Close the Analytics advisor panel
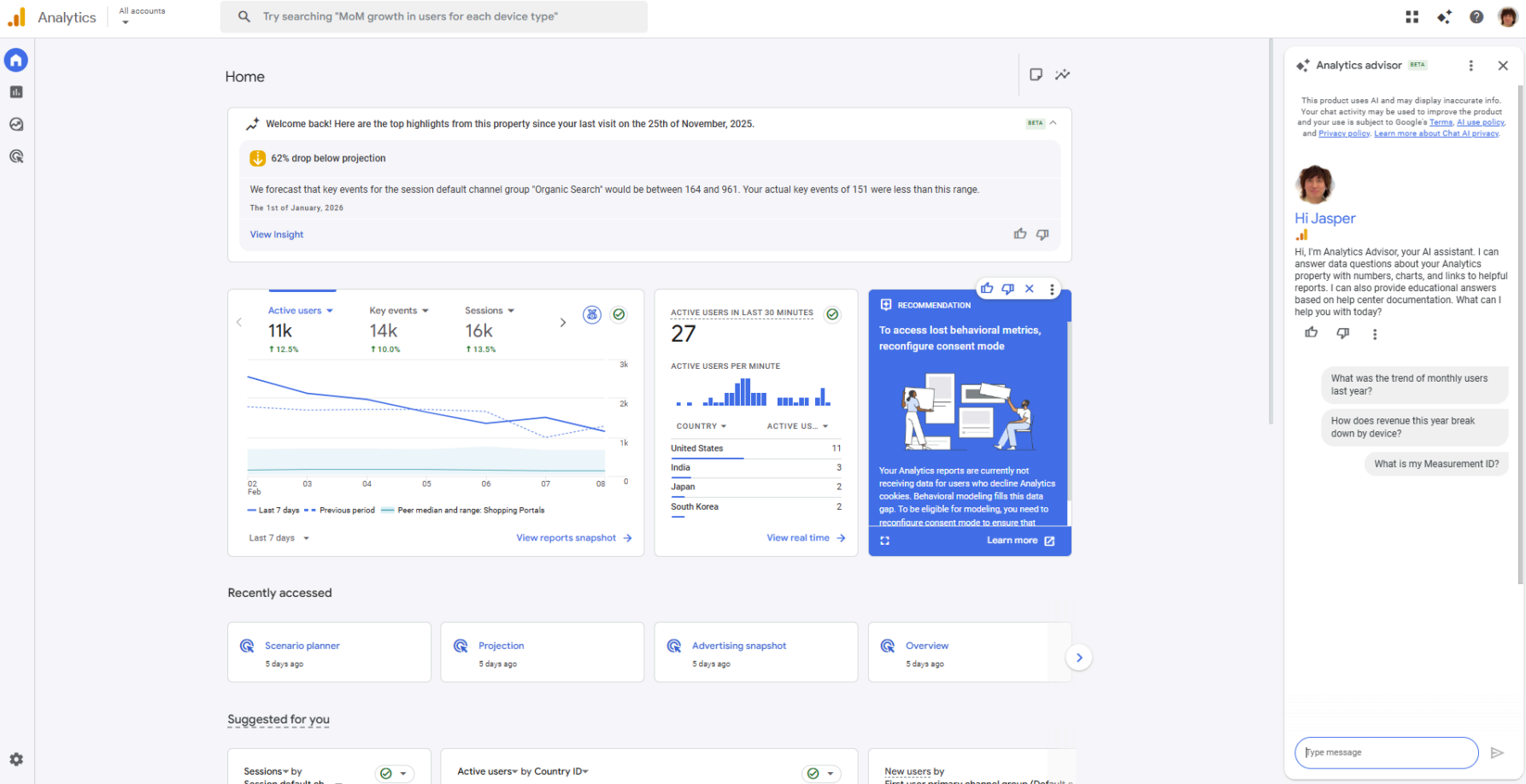Viewport: 1526px width, 784px height. coord(1503,66)
